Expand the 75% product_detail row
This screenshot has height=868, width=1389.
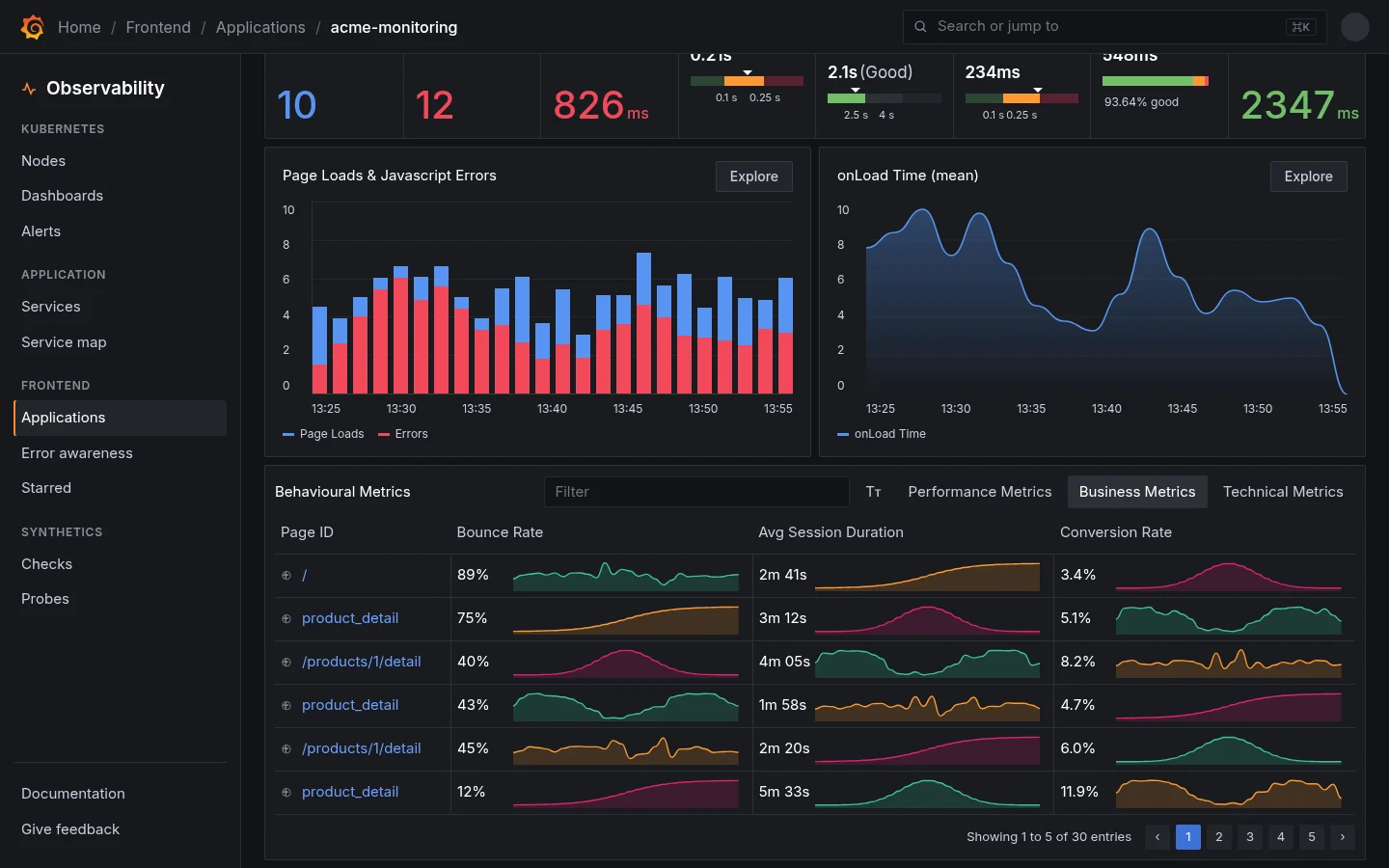(x=286, y=619)
